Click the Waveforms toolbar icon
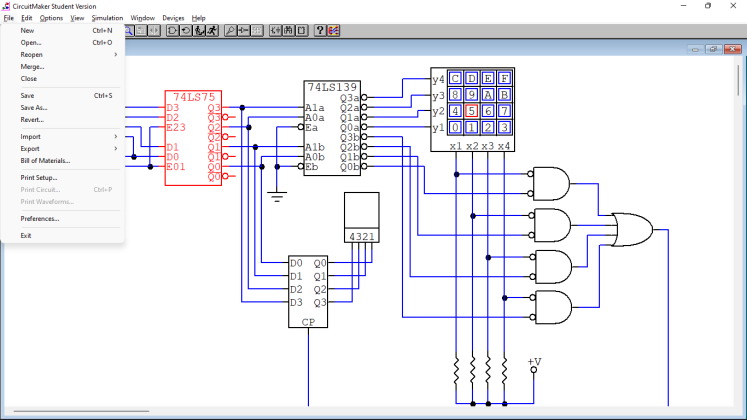The width and height of the screenshot is (747, 420). (x=257, y=31)
